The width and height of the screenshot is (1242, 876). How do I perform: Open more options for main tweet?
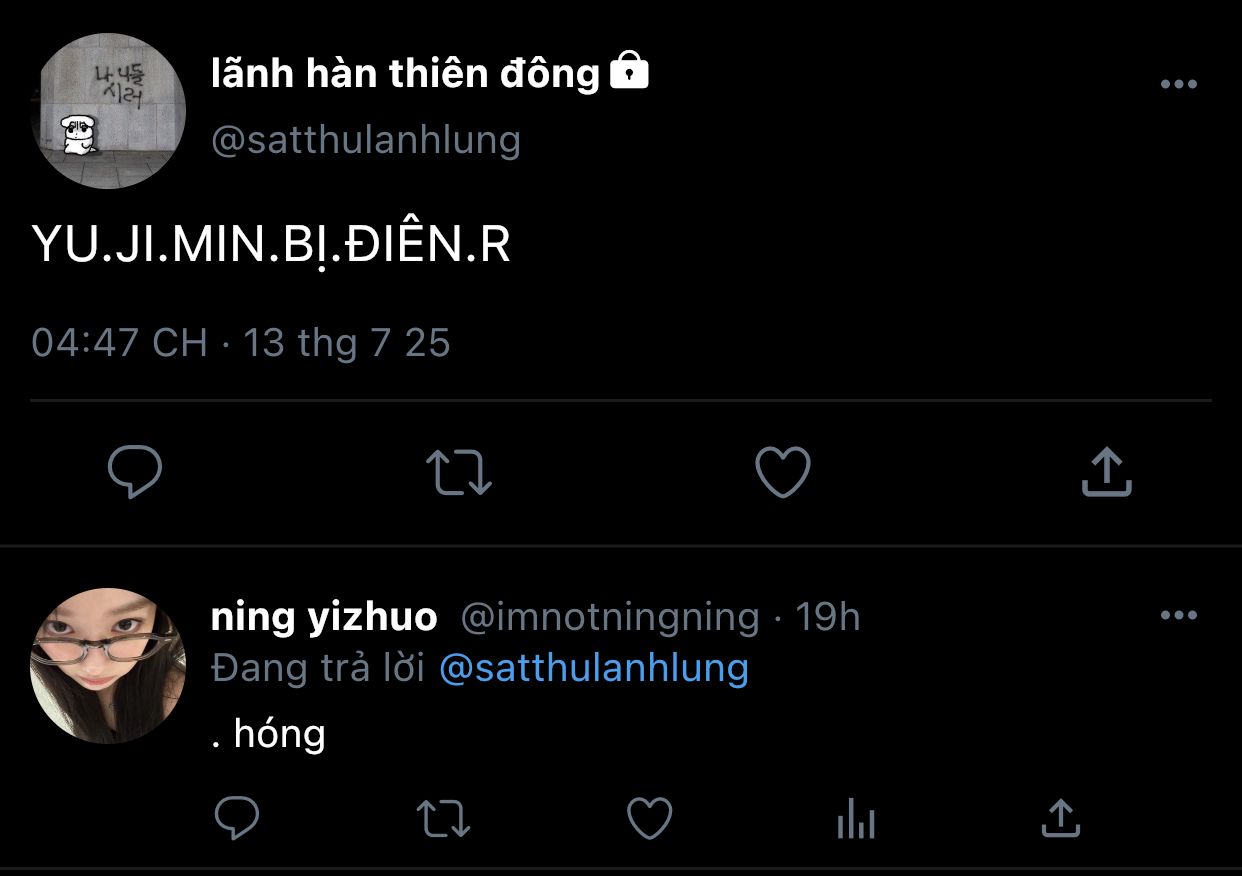(x=1178, y=85)
